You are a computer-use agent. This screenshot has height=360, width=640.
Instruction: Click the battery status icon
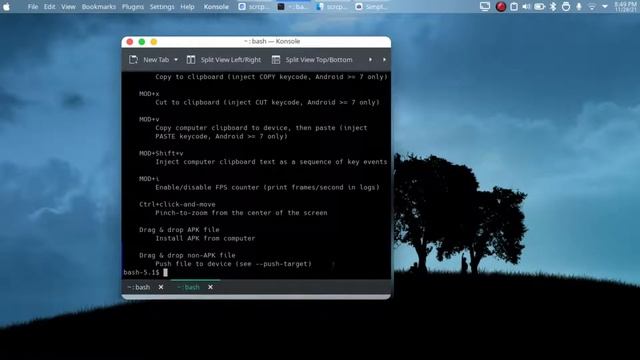click(540, 7)
